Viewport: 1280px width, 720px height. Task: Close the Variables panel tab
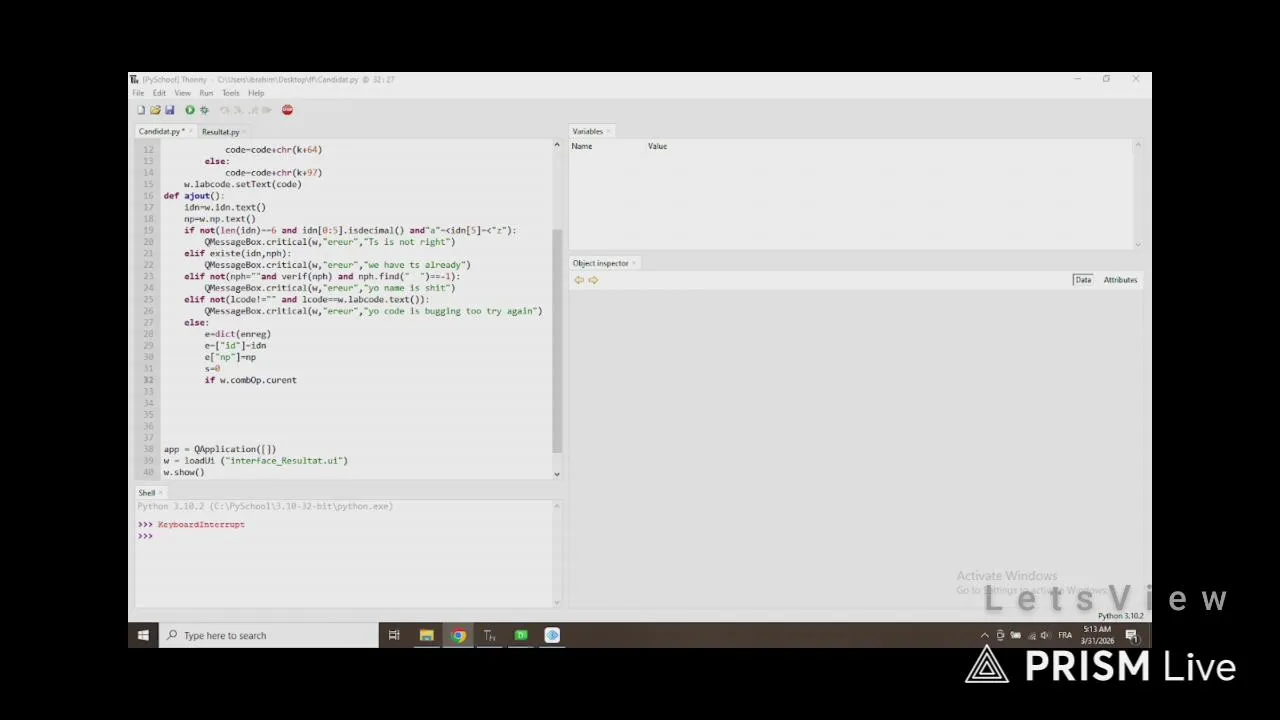click(608, 132)
